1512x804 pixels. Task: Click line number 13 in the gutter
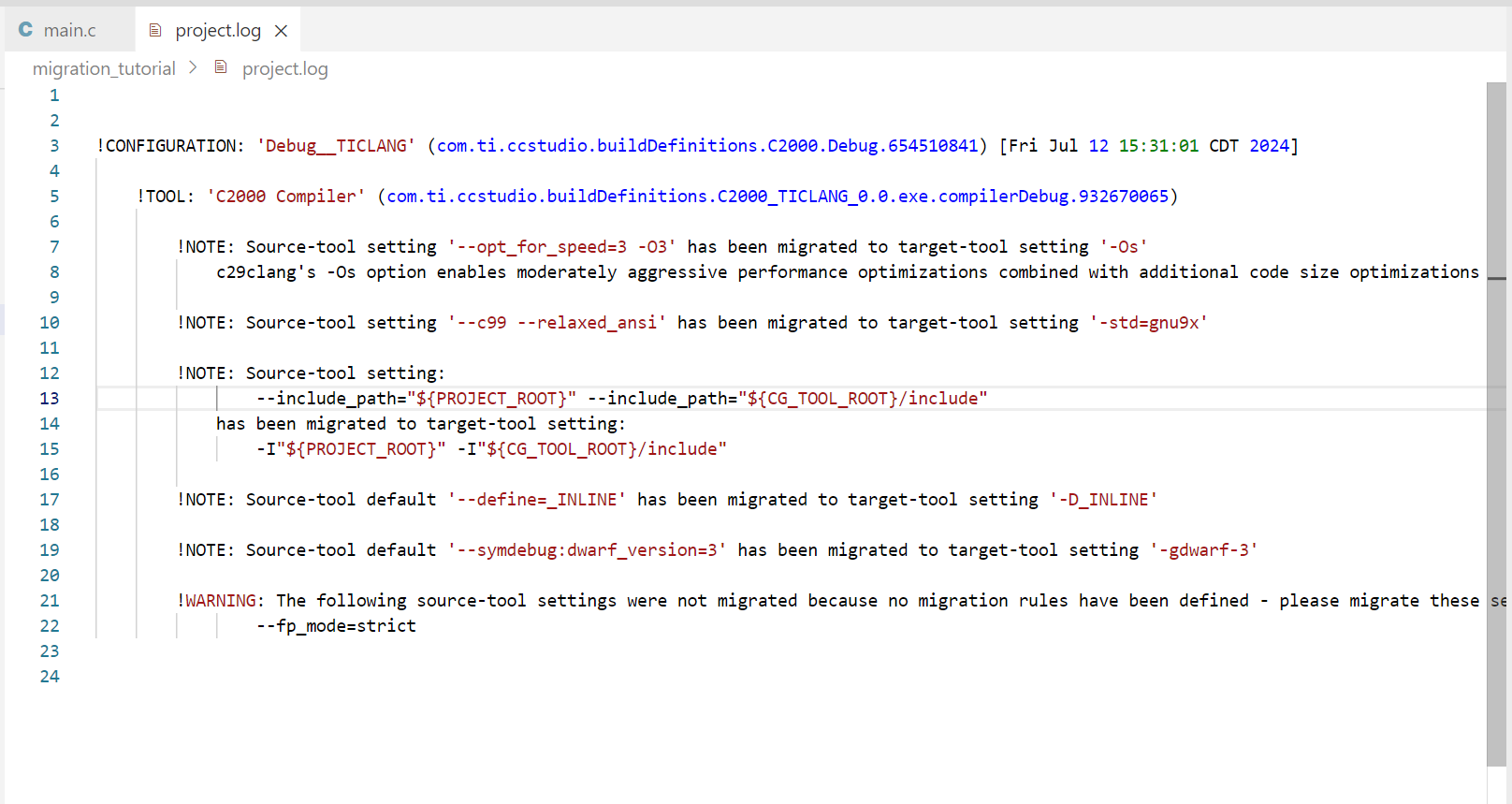pyautogui.click(x=50, y=399)
